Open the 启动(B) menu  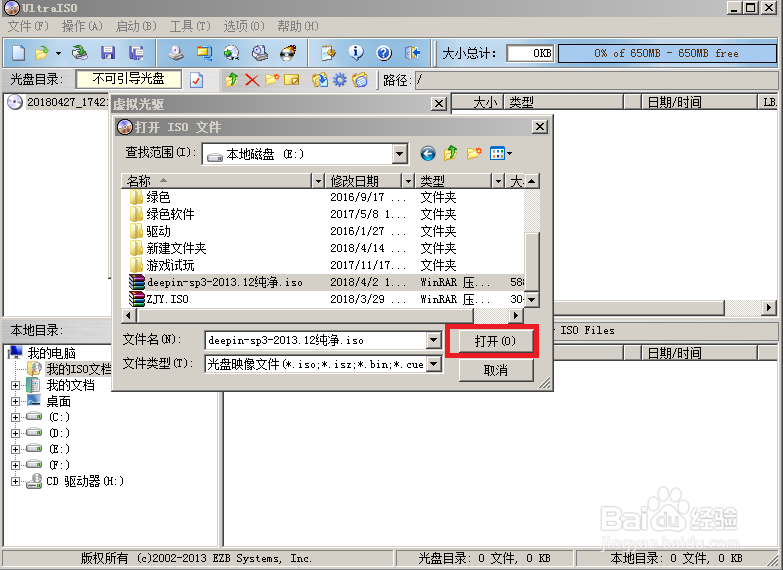pyautogui.click(x=136, y=26)
